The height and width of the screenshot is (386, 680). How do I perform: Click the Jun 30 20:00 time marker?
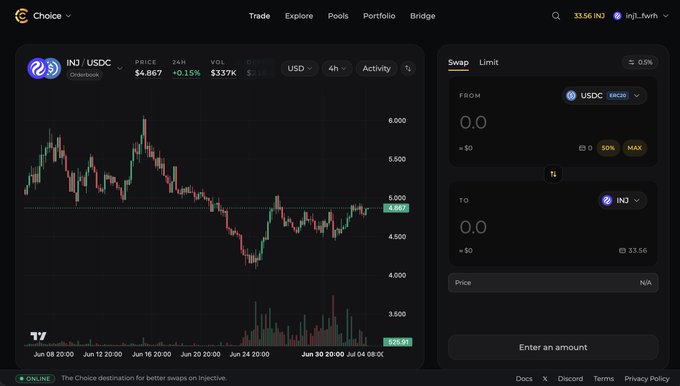point(323,354)
